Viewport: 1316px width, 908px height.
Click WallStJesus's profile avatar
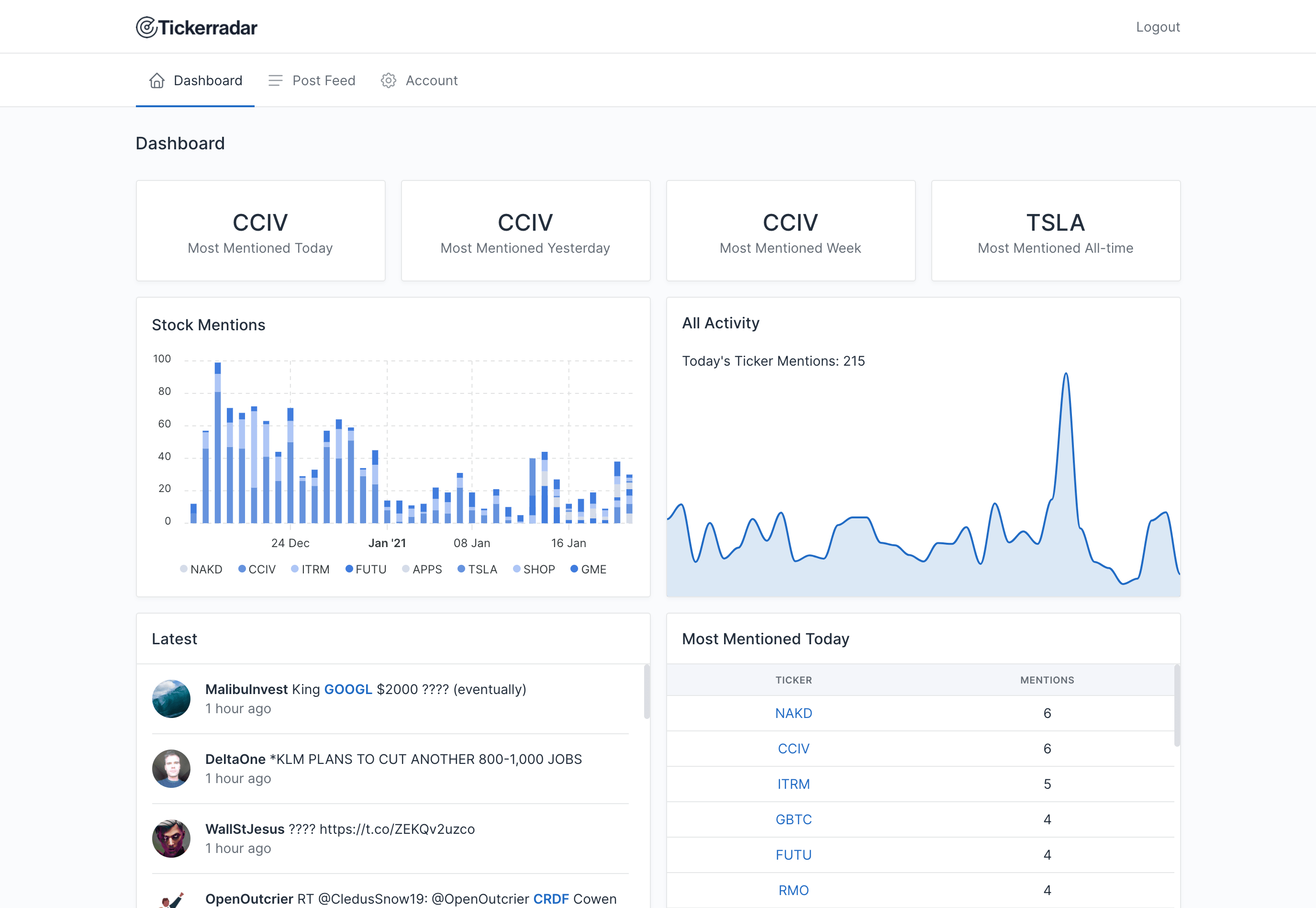coord(171,839)
